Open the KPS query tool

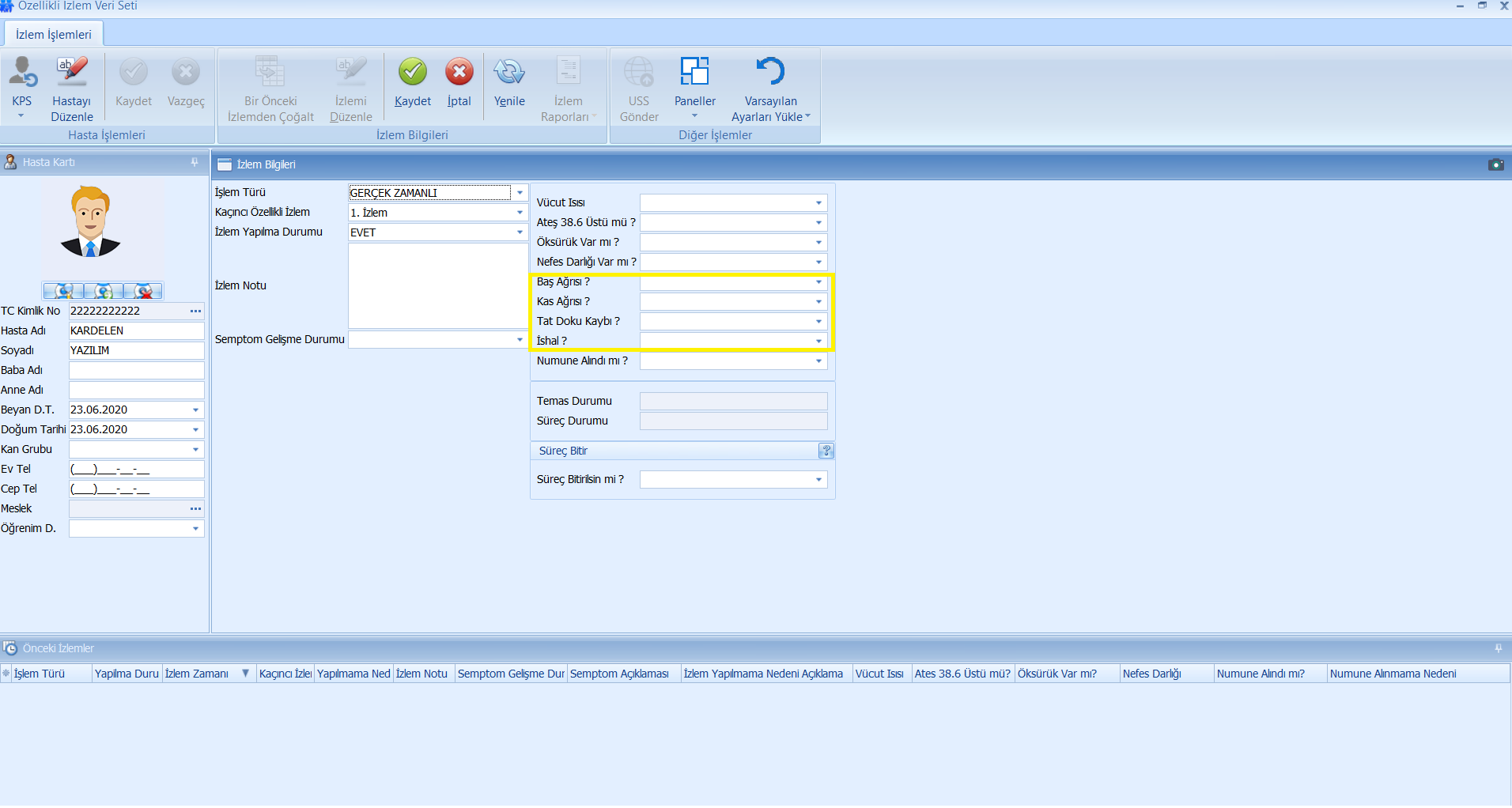click(x=22, y=74)
